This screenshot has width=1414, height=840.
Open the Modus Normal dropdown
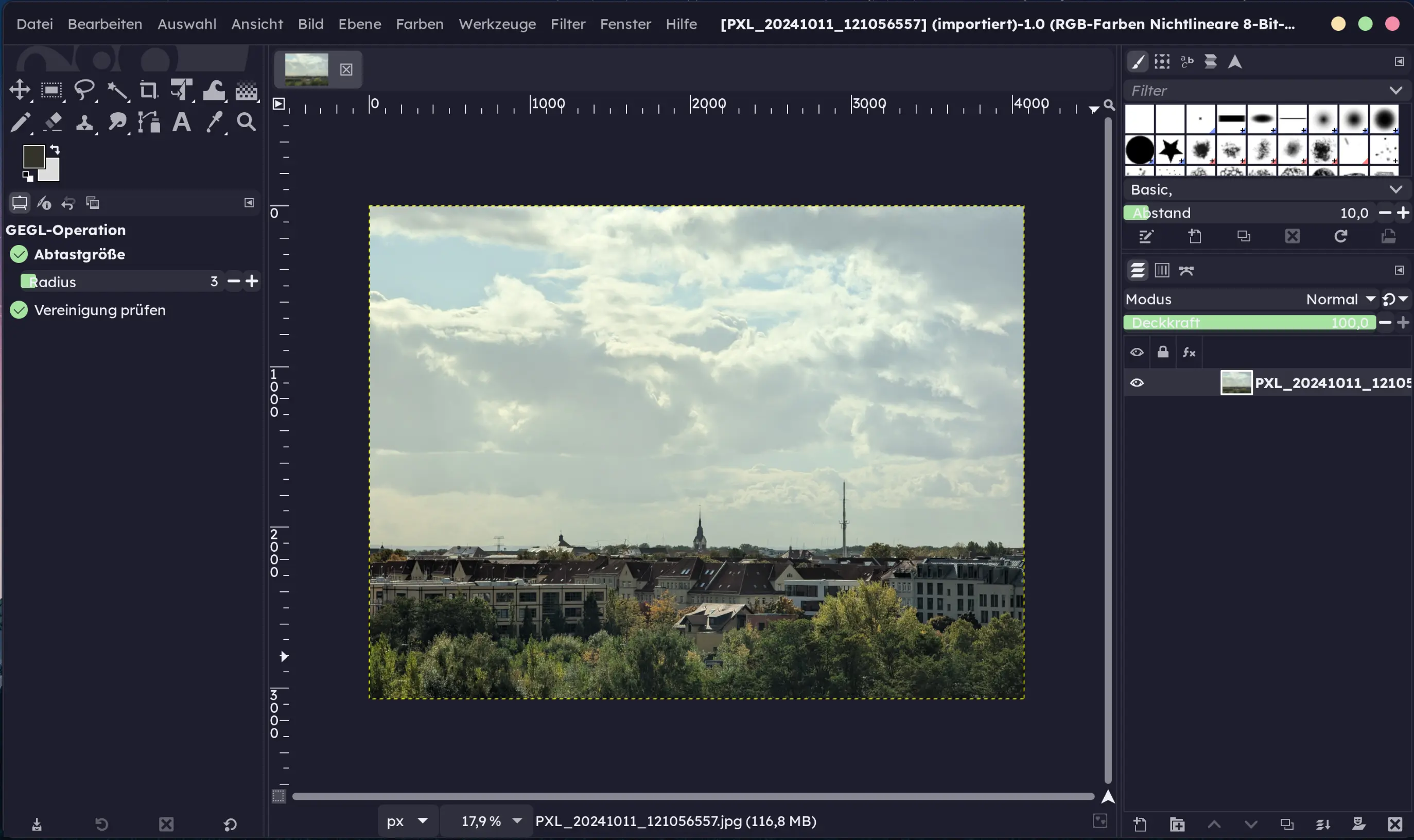(1340, 299)
